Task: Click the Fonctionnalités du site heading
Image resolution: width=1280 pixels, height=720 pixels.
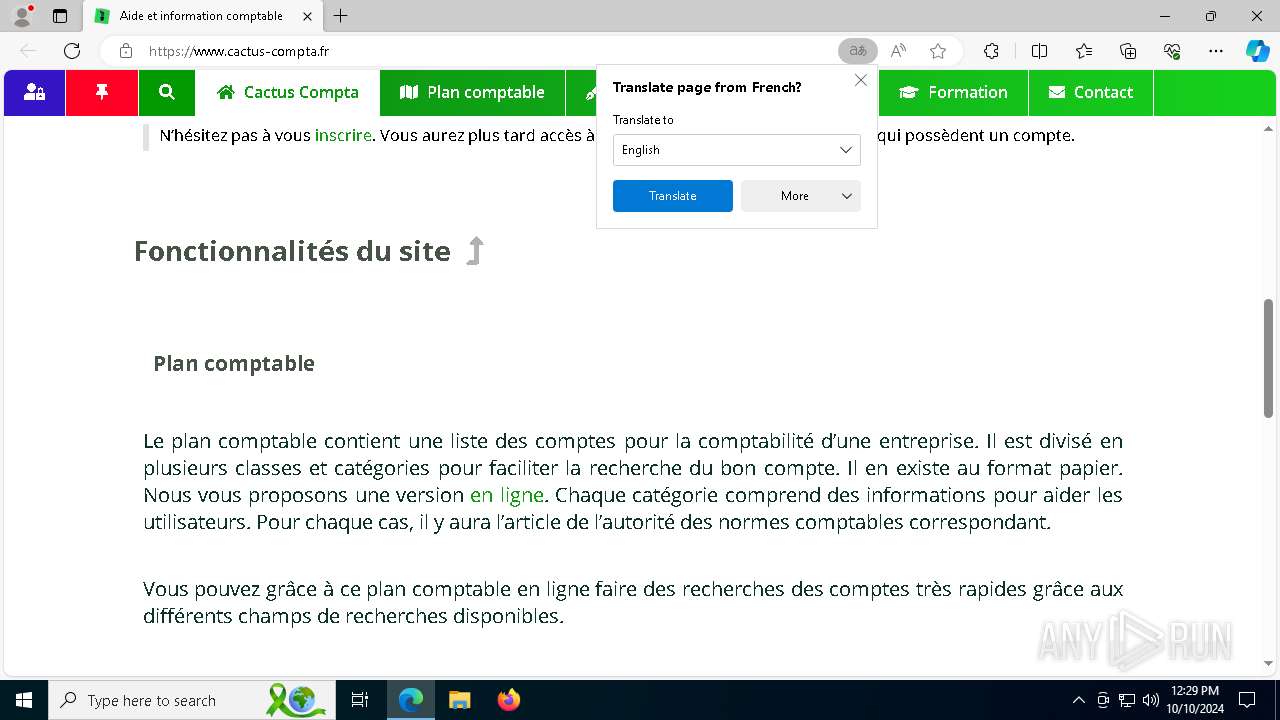Action: click(x=292, y=251)
